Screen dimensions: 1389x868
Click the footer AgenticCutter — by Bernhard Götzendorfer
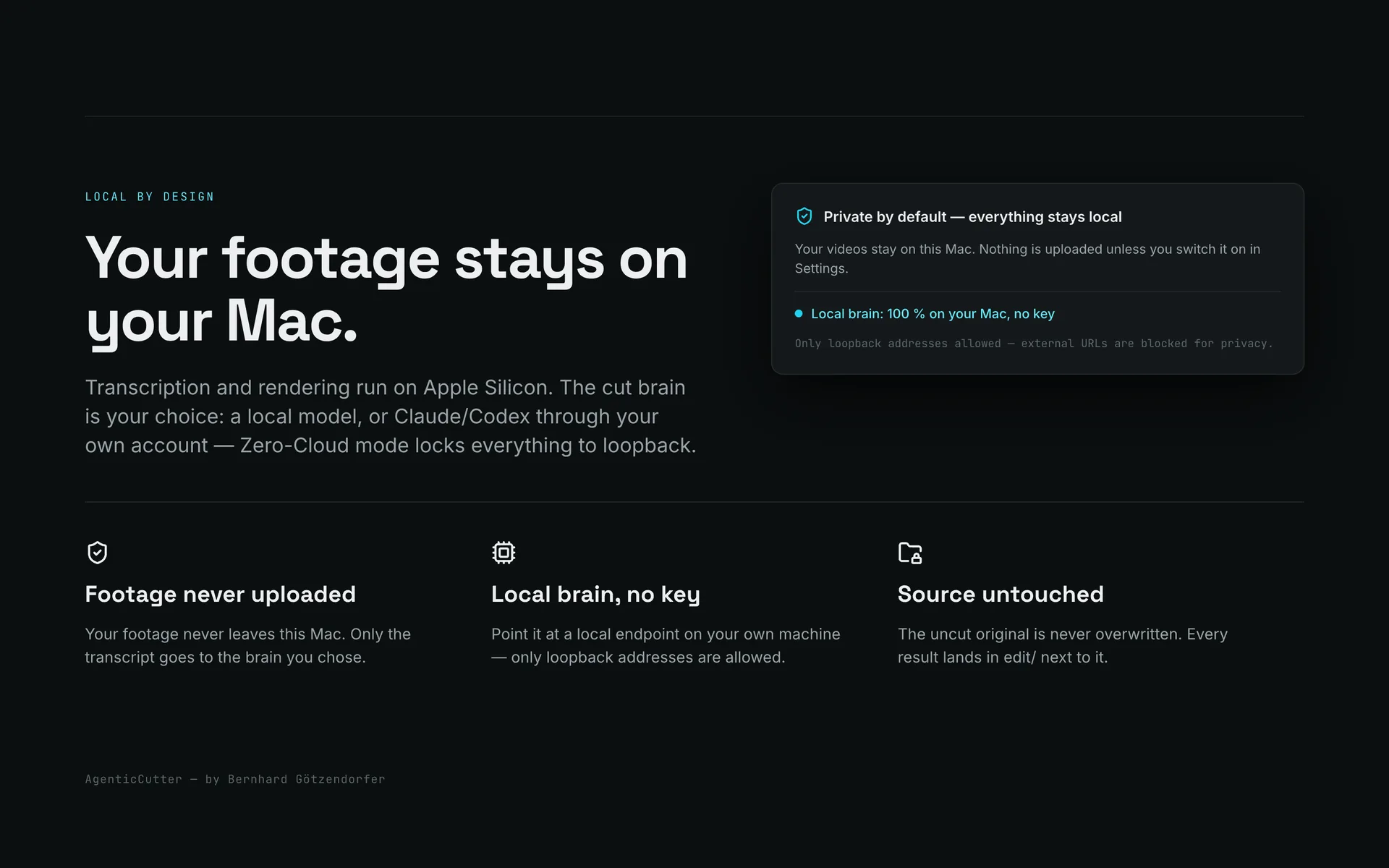235,779
